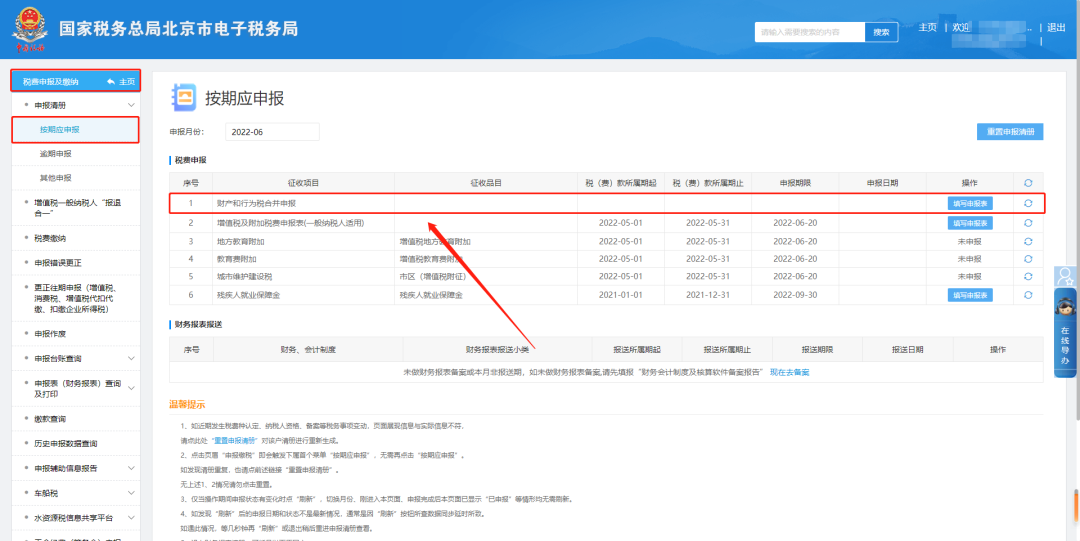Click the 申报月份 date field
The width and height of the screenshot is (1080, 541).
pyautogui.click(x=272, y=132)
